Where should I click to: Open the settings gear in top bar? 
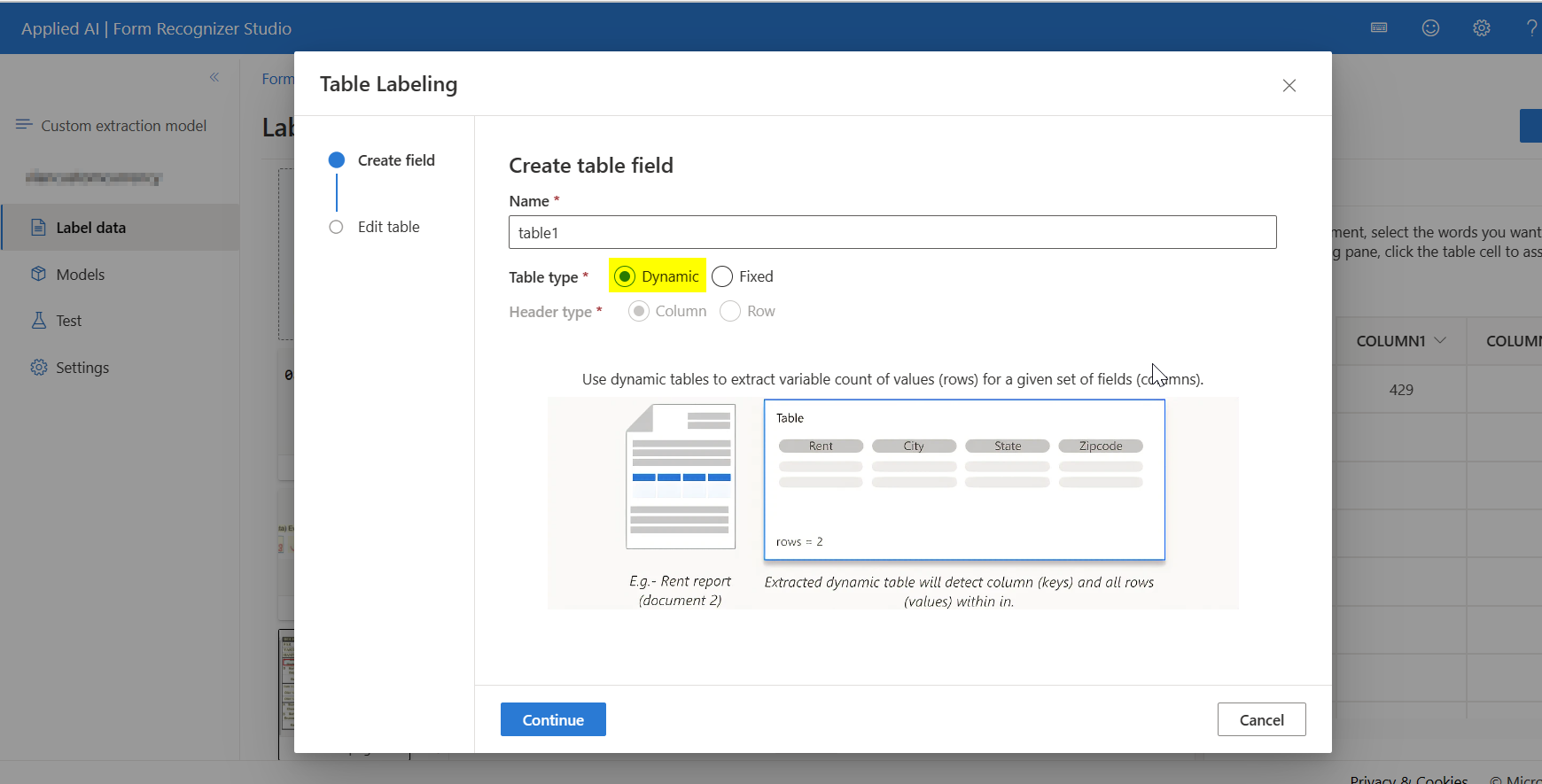coord(1482,27)
